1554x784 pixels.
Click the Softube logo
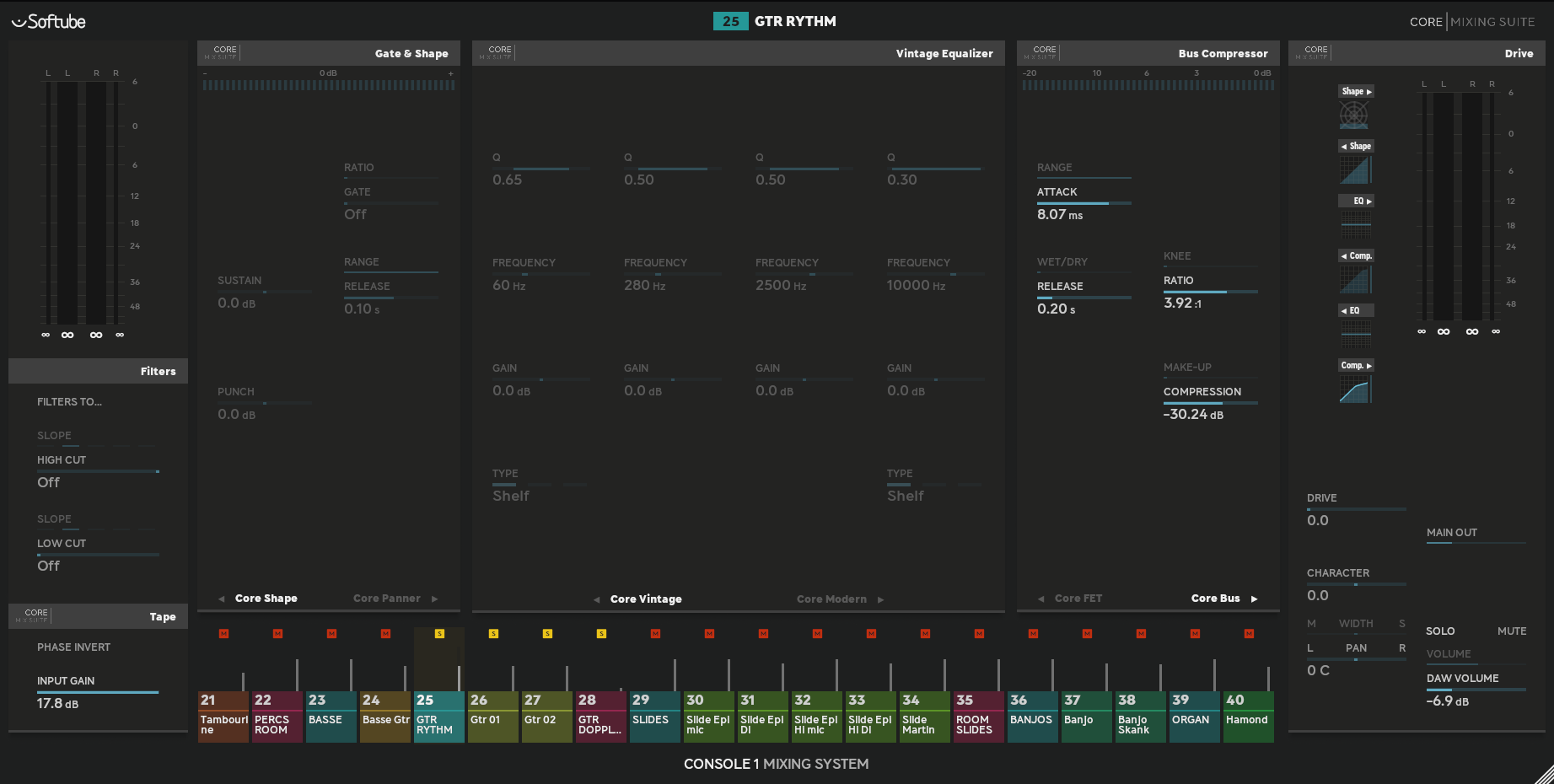(49, 22)
